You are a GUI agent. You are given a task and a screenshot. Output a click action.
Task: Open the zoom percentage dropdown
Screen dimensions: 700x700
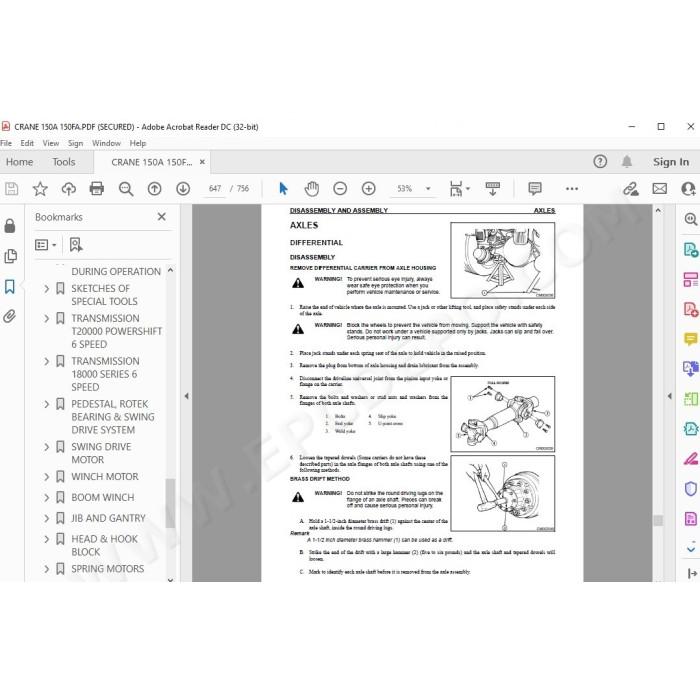pos(428,188)
